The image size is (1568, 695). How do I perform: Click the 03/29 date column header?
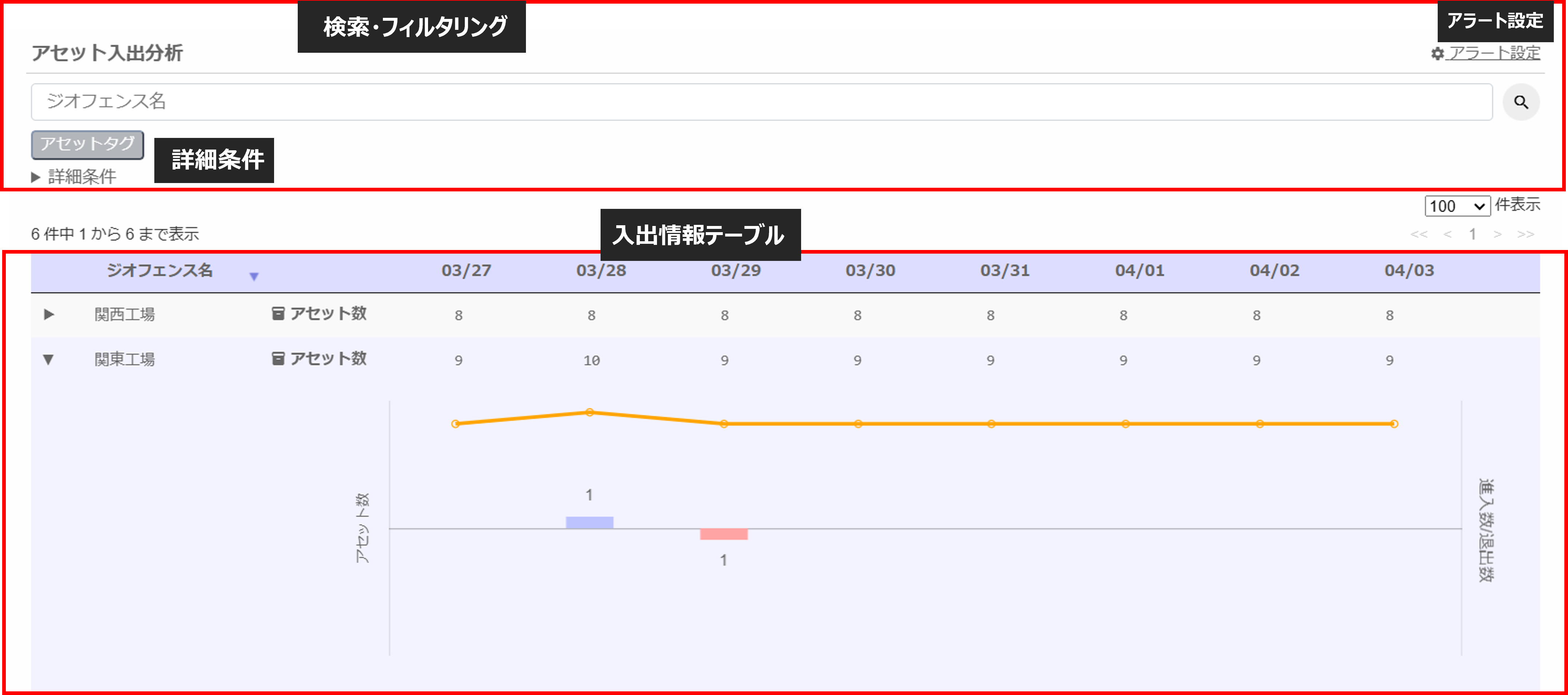pyautogui.click(x=736, y=271)
